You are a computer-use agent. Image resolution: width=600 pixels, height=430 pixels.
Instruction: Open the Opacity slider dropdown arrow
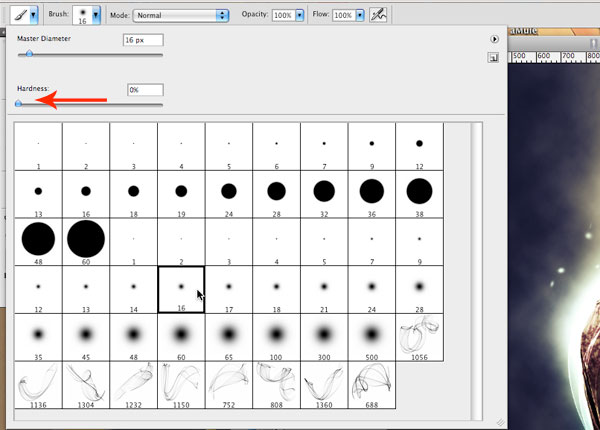pos(300,15)
